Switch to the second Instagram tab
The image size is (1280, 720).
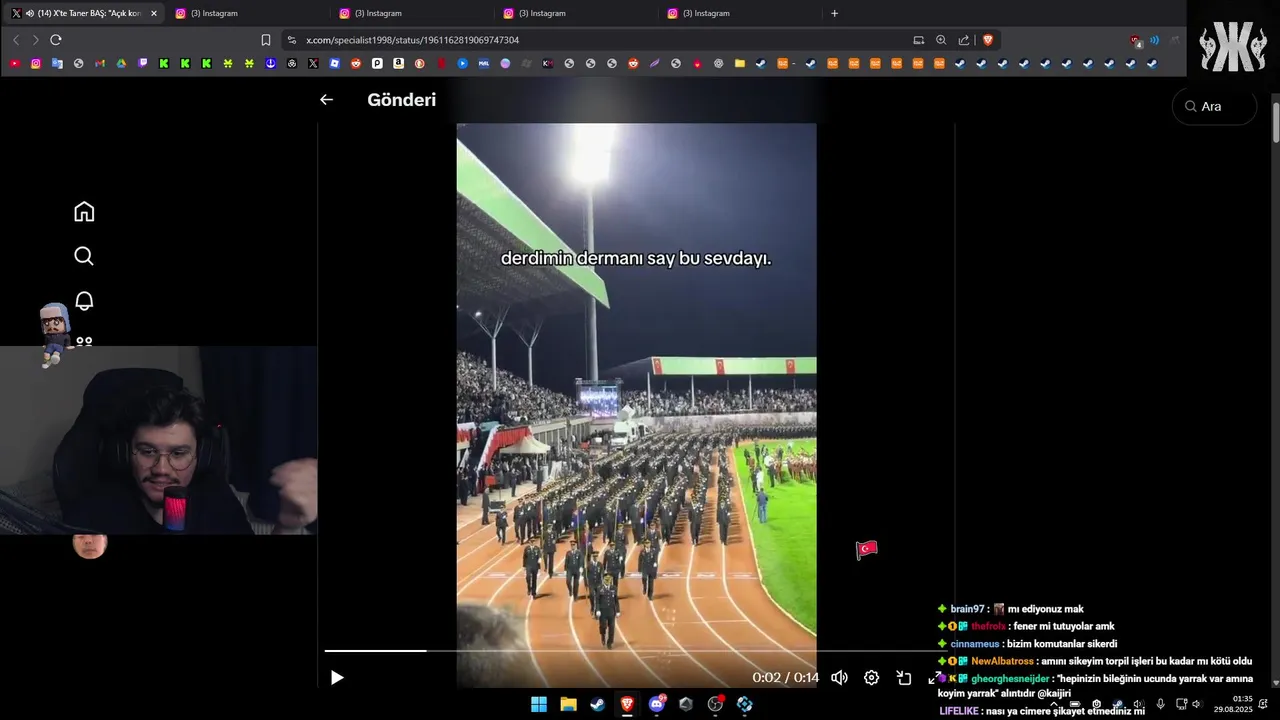point(409,13)
